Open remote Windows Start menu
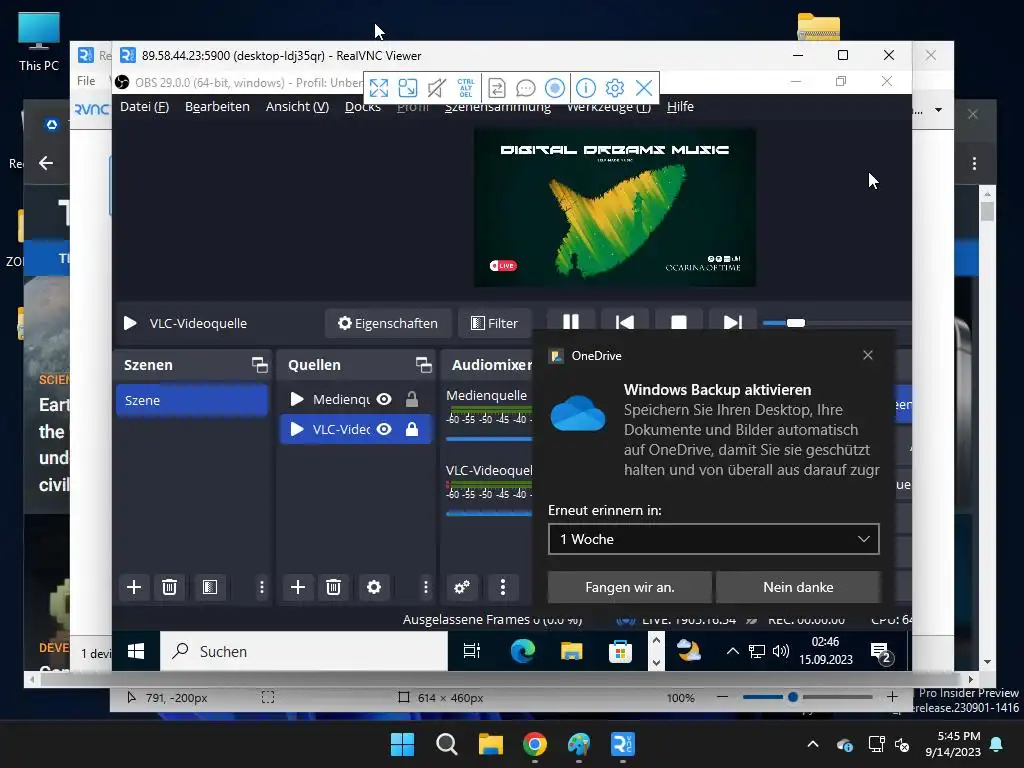 pos(136,651)
